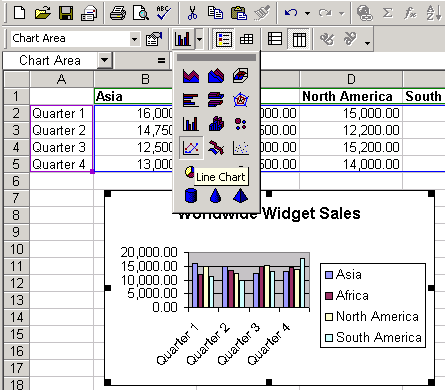This screenshot has height=390, width=445.
Task: Choose the Area Chart type
Action: (191, 76)
